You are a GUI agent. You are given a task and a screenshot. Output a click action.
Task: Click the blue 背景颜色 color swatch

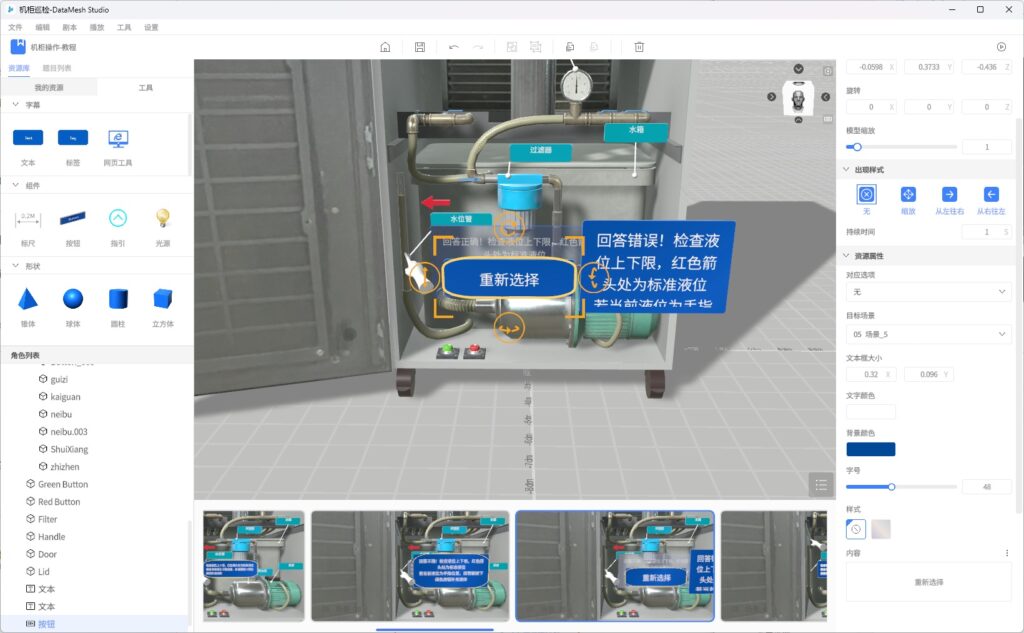(x=870, y=449)
